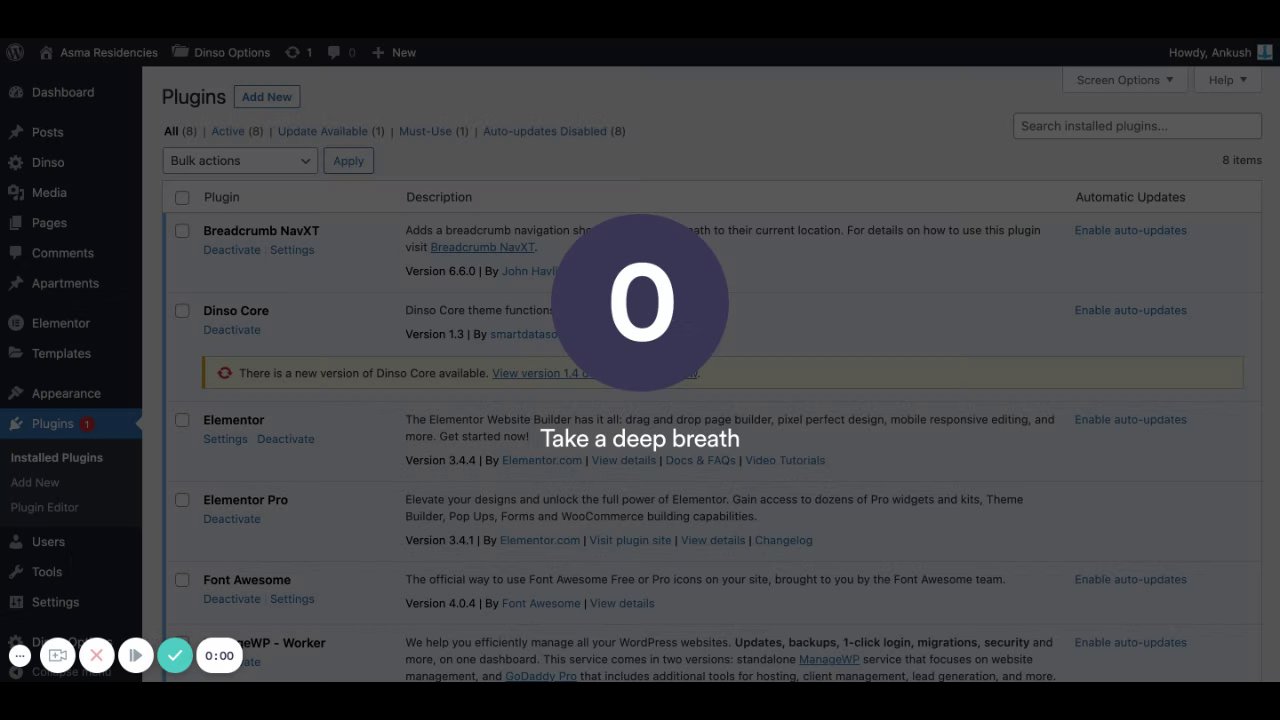The width and height of the screenshot is (1280, 720).
Task: Tick the Breadcrumb NavXT checkbox
Action: pos(182,231)
